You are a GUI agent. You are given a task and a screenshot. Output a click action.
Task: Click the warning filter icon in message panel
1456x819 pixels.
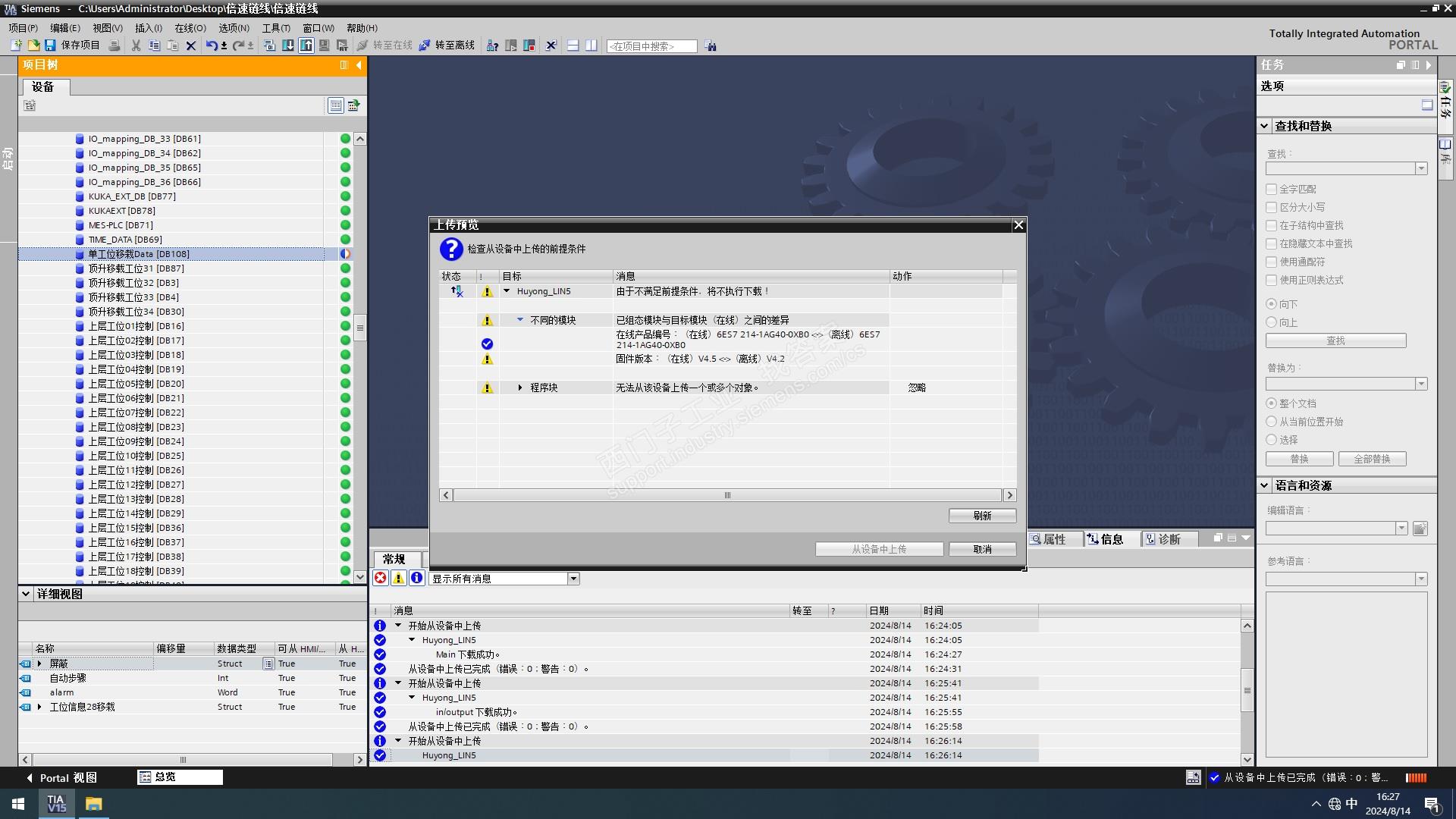[398, 579]
